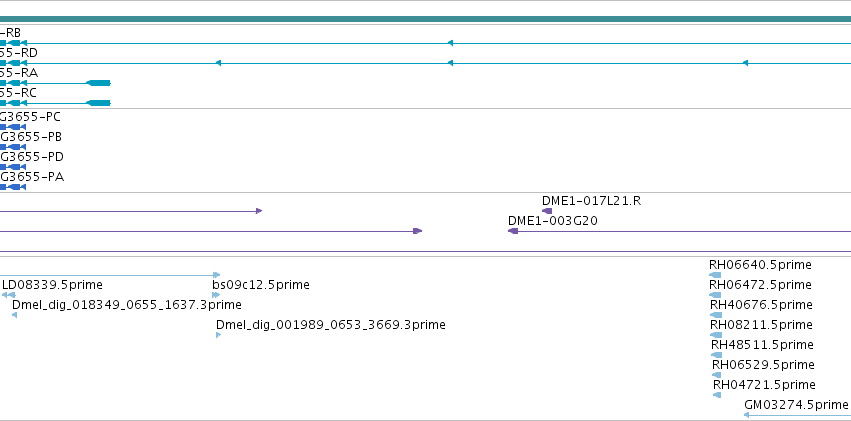
Task: Click the RH40676.5prime EST label
Action: tap(761, 305)
